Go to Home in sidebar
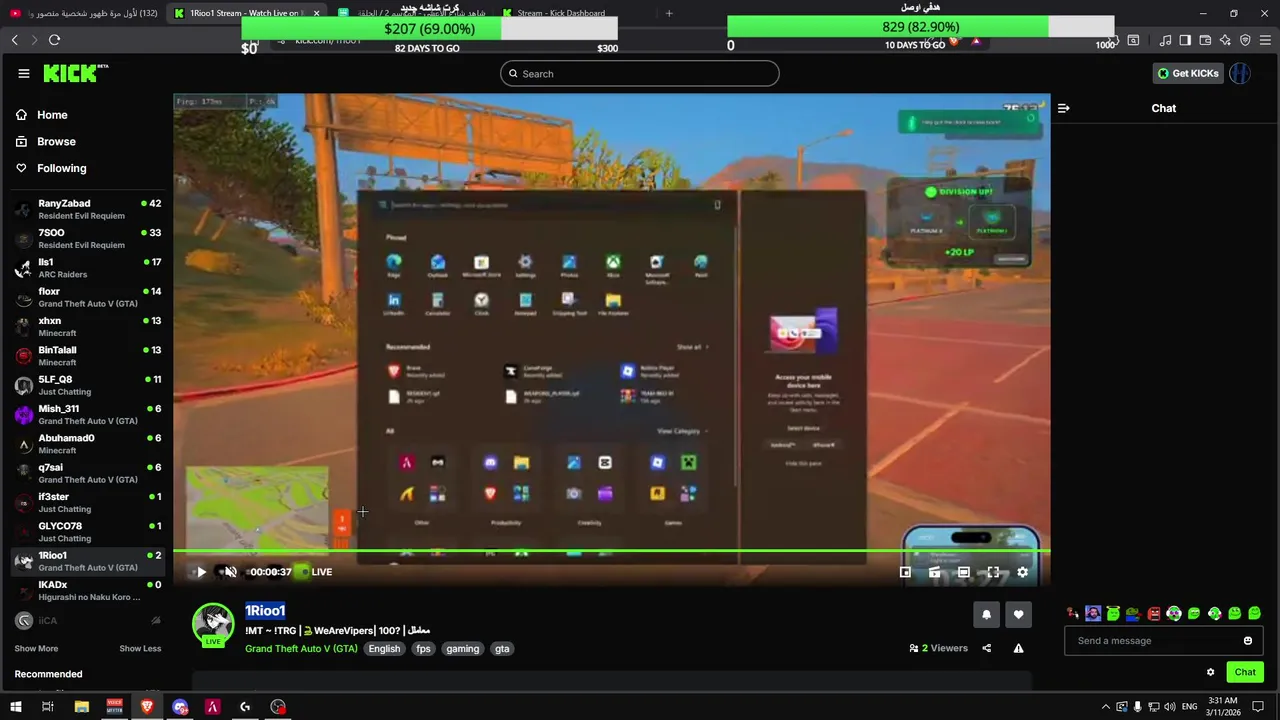This screenshot has width=1280, height=720. (52, 115)
